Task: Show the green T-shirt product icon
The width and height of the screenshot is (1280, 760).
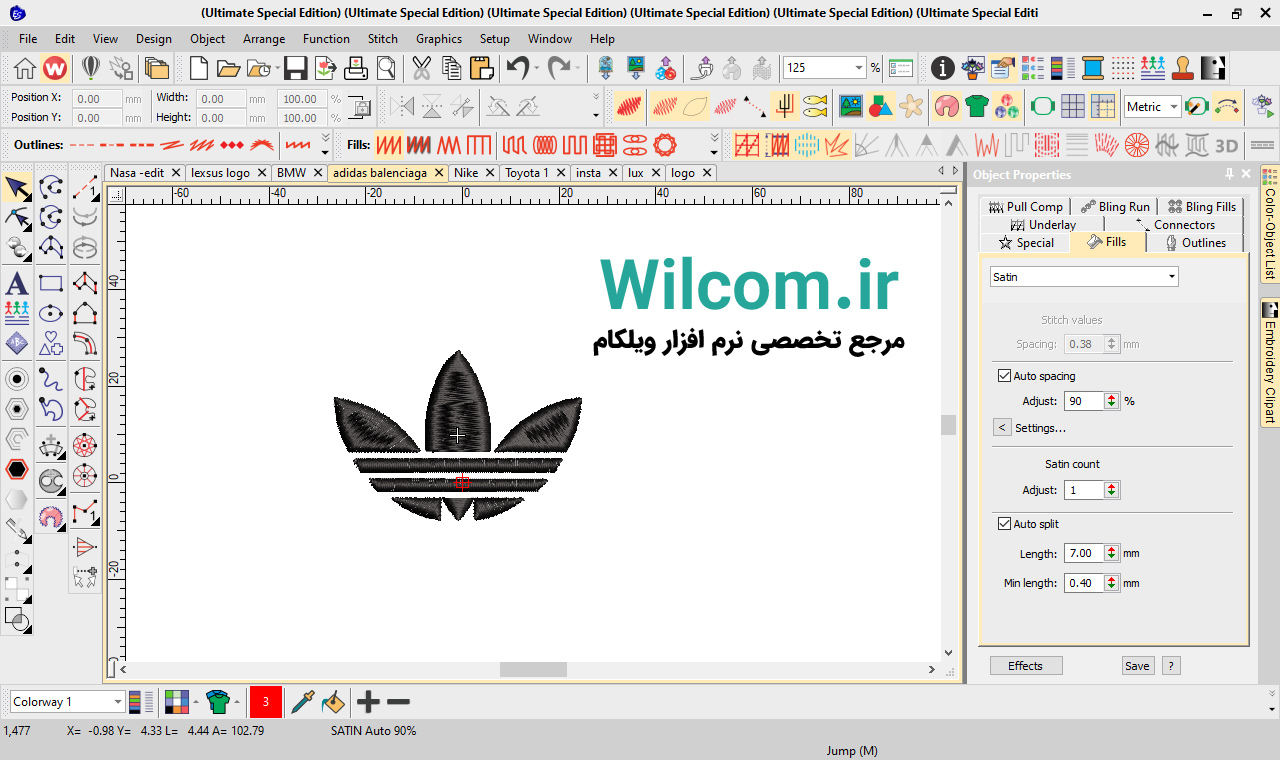Action: tap(977, 106)
